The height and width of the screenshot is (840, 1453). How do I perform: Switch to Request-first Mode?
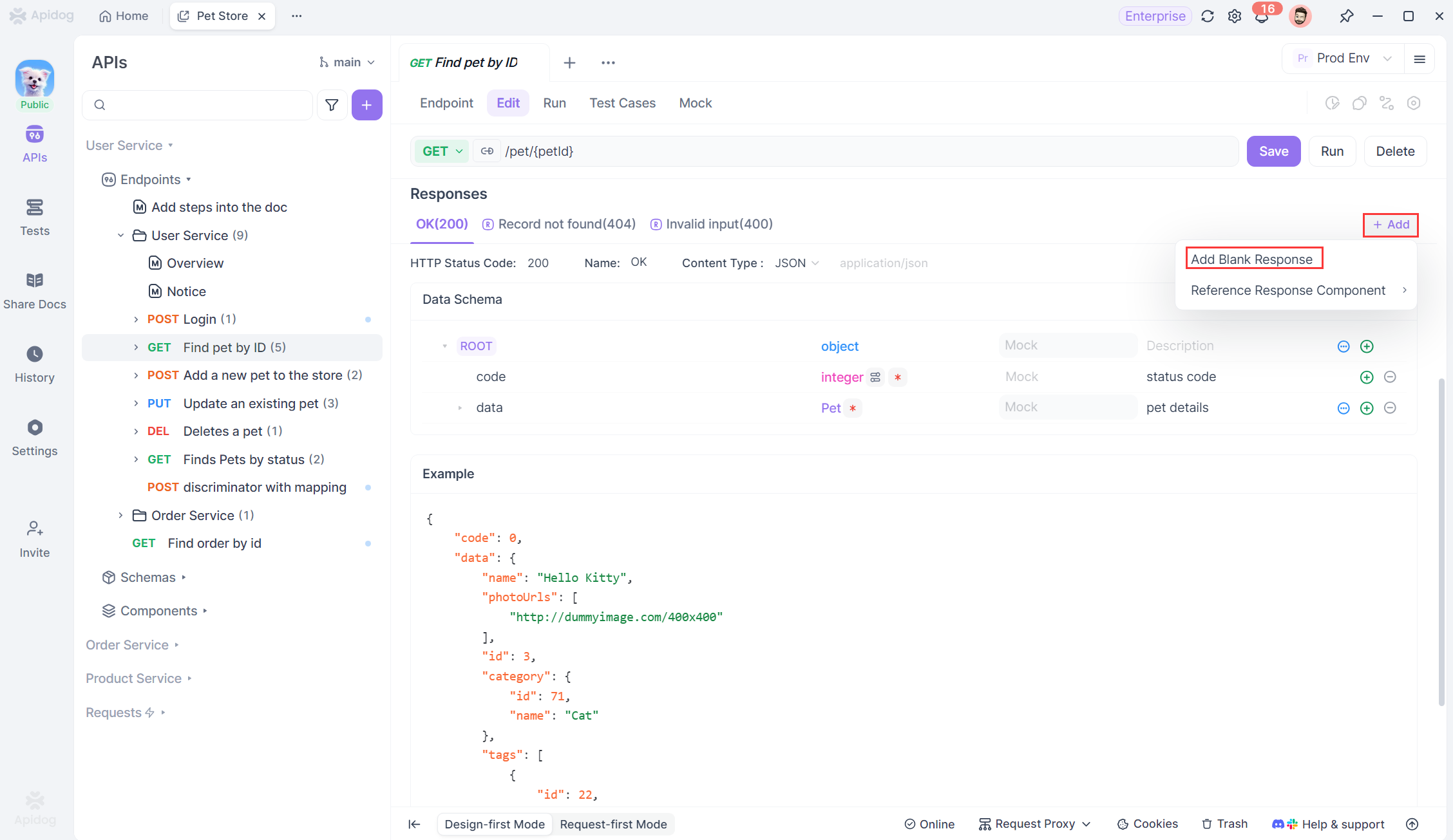[613, 825]
